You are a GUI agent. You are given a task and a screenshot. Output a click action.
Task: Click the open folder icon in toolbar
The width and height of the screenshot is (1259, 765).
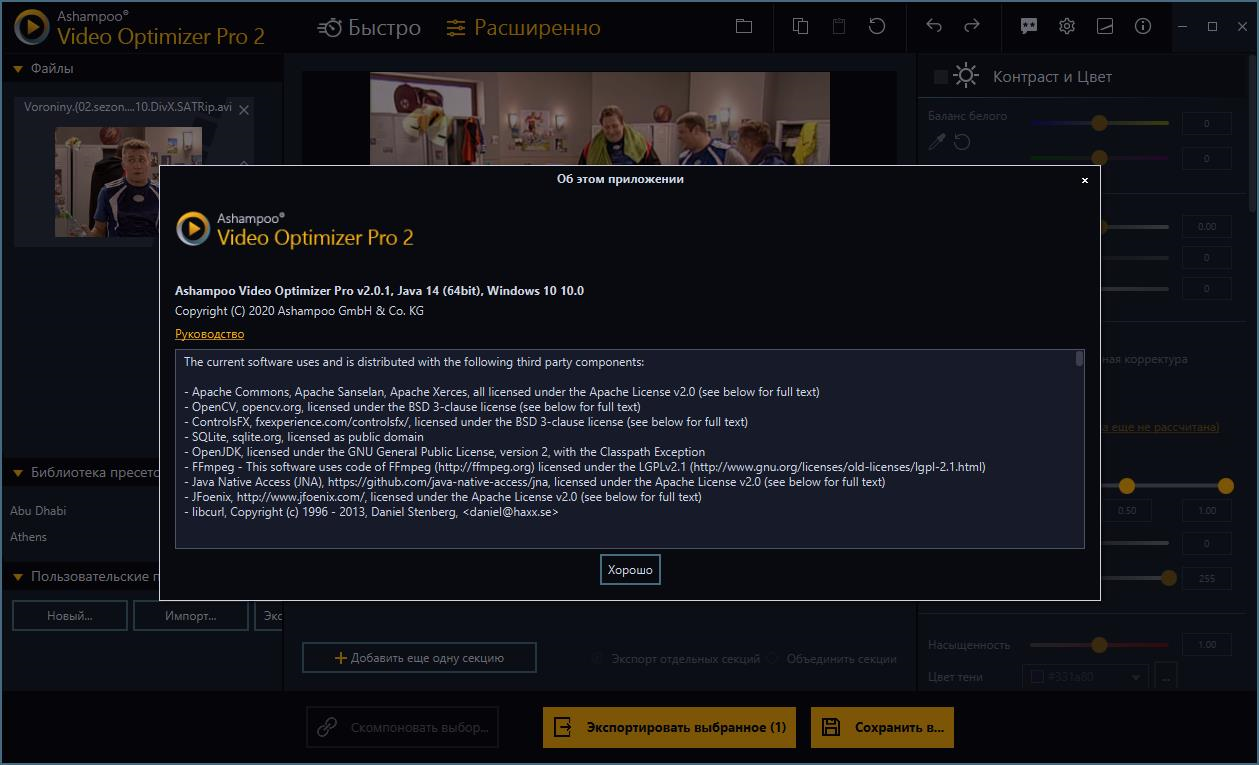point(743,27)
